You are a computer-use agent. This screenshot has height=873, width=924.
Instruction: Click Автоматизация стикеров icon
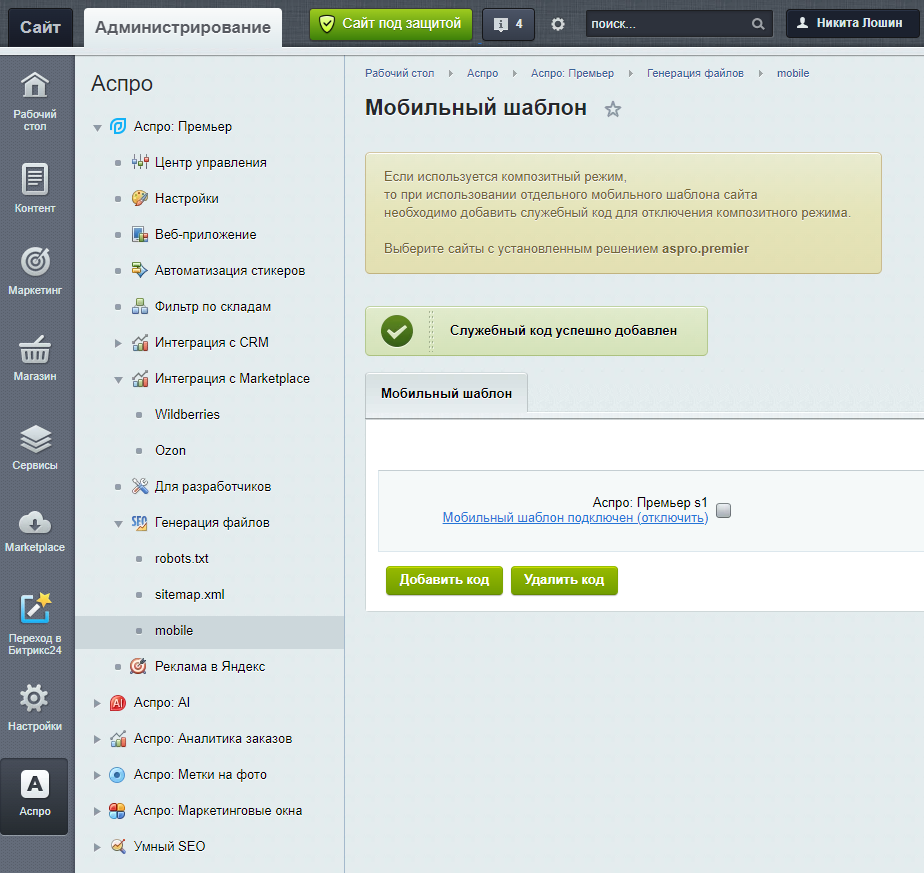tap(140, 270)
